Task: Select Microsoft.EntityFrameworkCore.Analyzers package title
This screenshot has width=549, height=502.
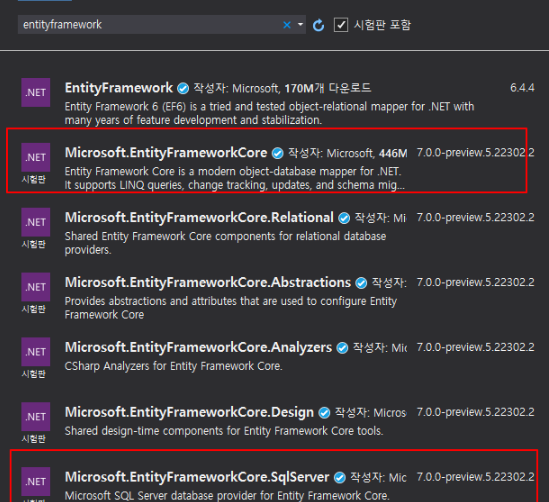Action: click(198, 347)
